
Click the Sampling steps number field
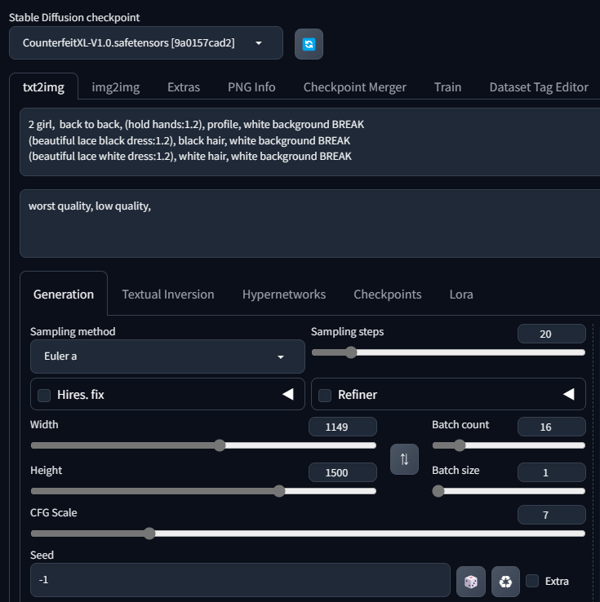click(551, 334)
